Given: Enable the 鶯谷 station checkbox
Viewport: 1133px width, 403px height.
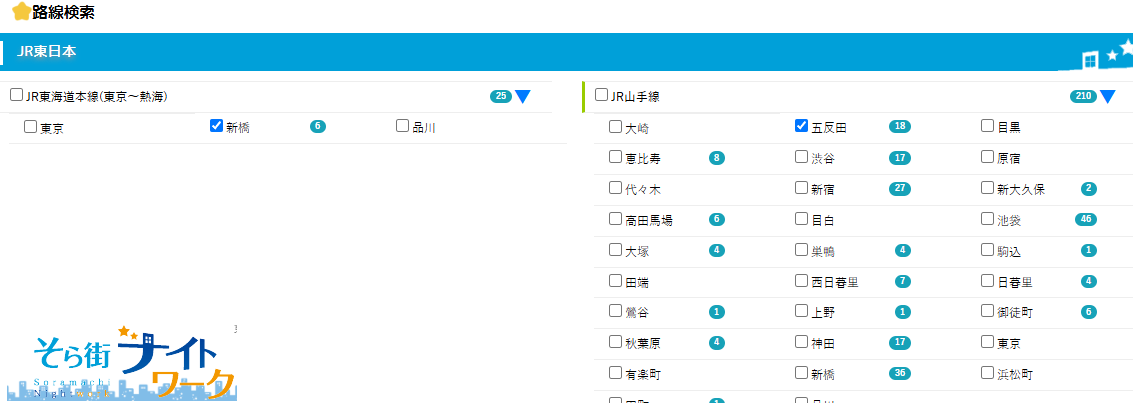Looking at the screenshot, I should 616,311.
